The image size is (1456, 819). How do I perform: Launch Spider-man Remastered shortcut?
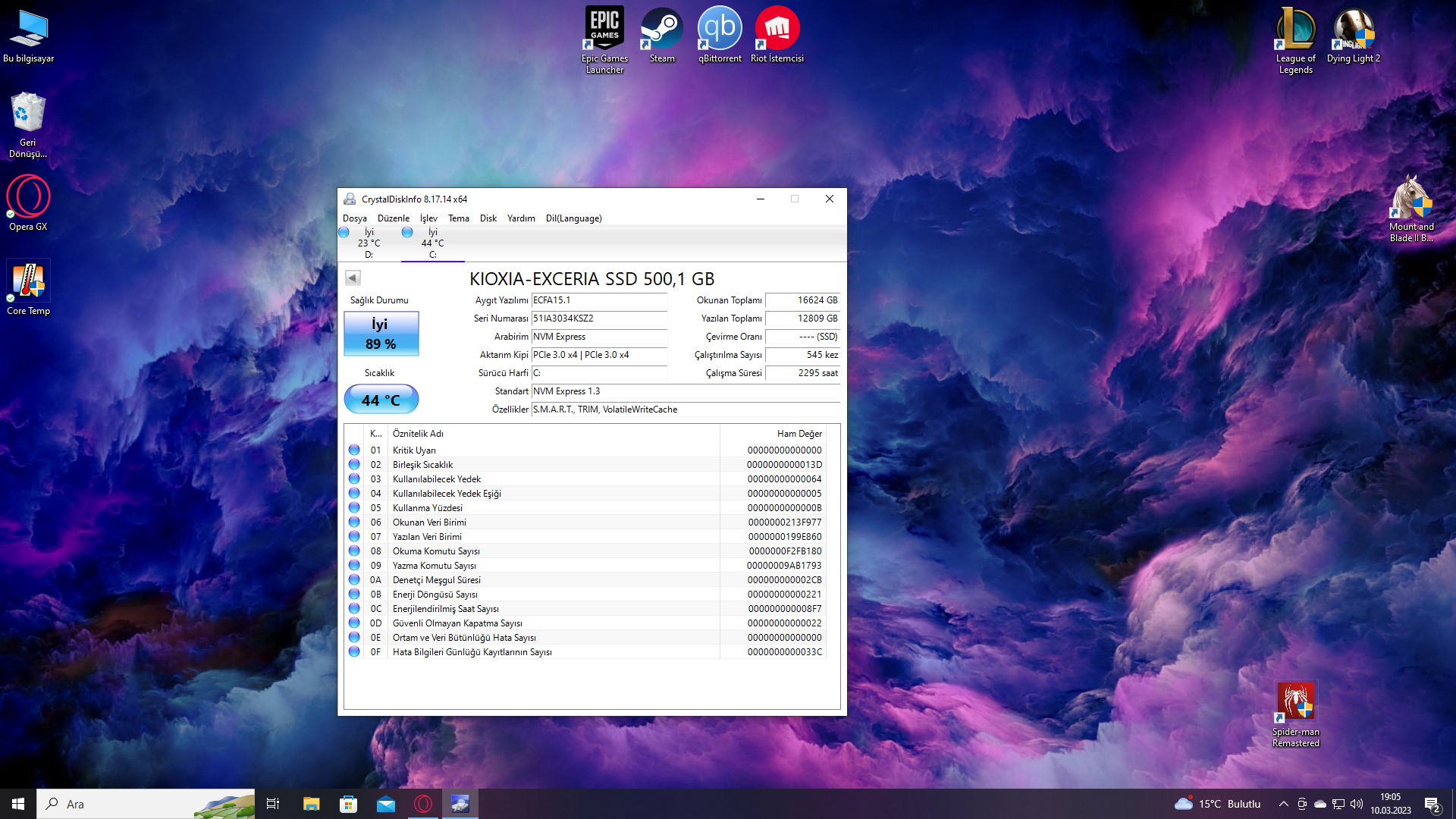1296,714
